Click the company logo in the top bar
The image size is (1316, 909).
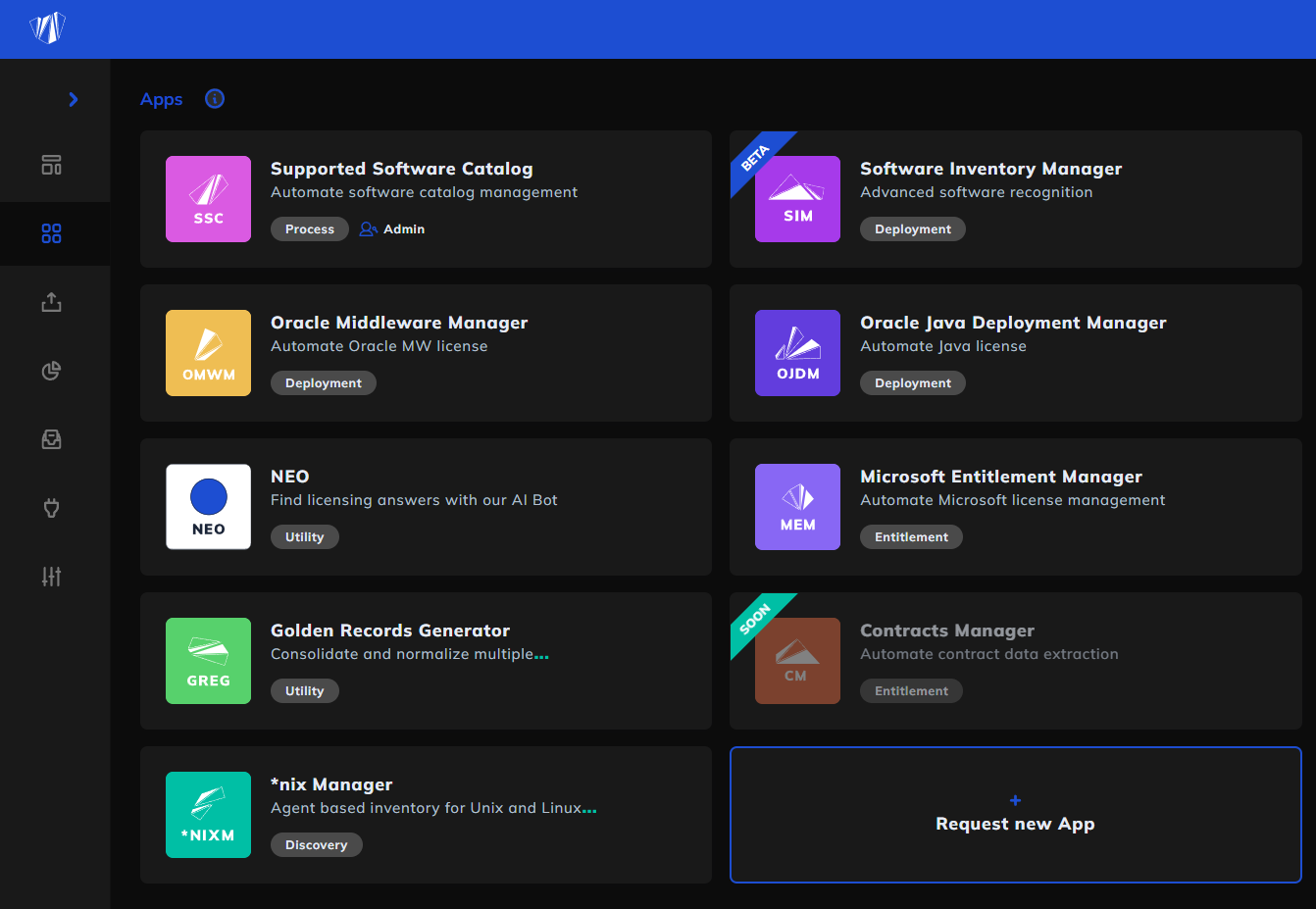coord(47,28)
